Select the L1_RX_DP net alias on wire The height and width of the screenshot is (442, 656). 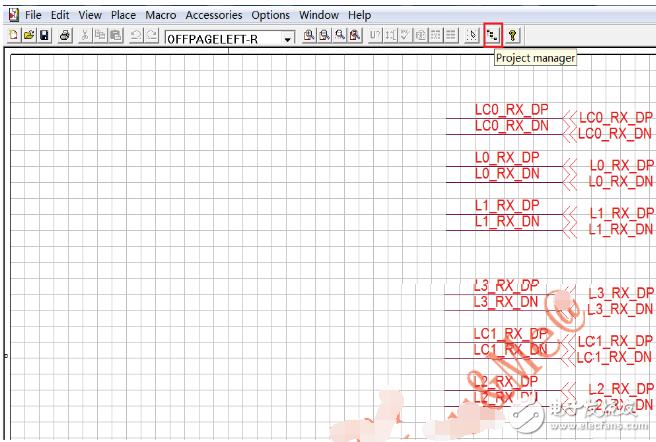pyautogui.click(x=507, y=206)
